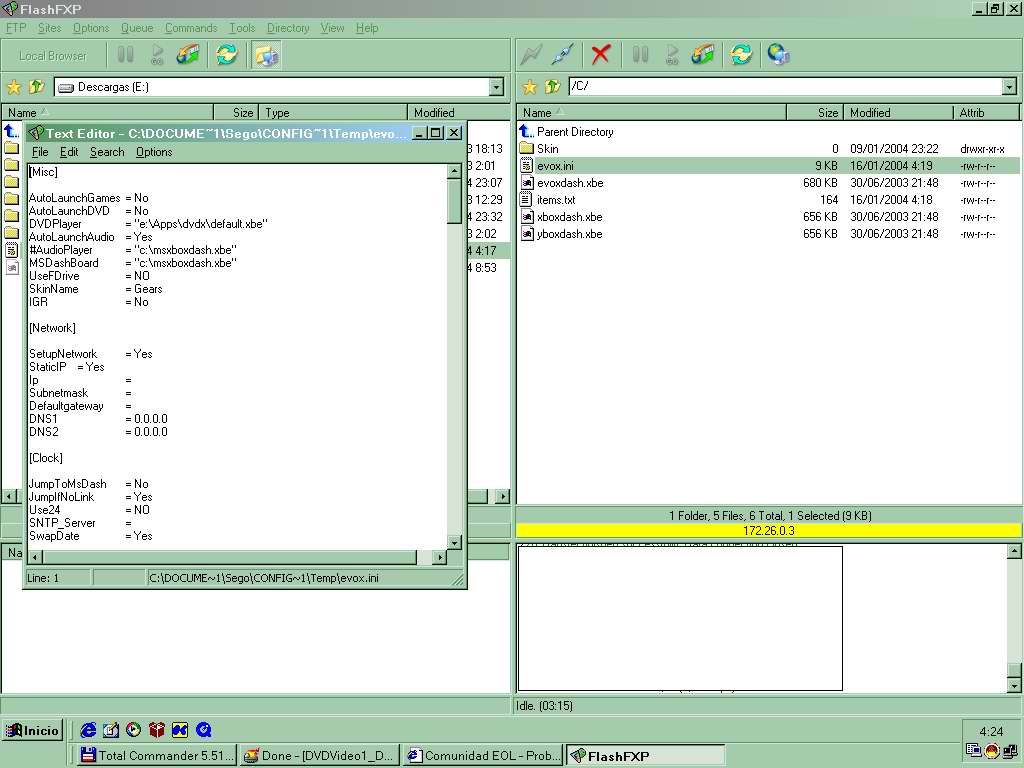
Task: Click the switch-to-FTP browser icon in left toolbar
Action: 266,55
